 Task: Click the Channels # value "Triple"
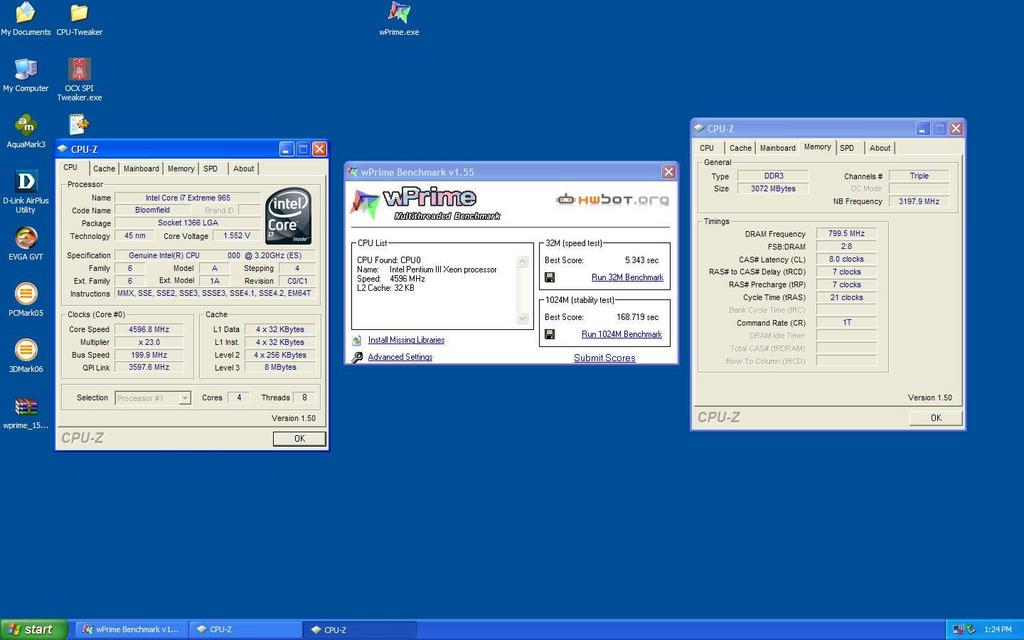919,176
